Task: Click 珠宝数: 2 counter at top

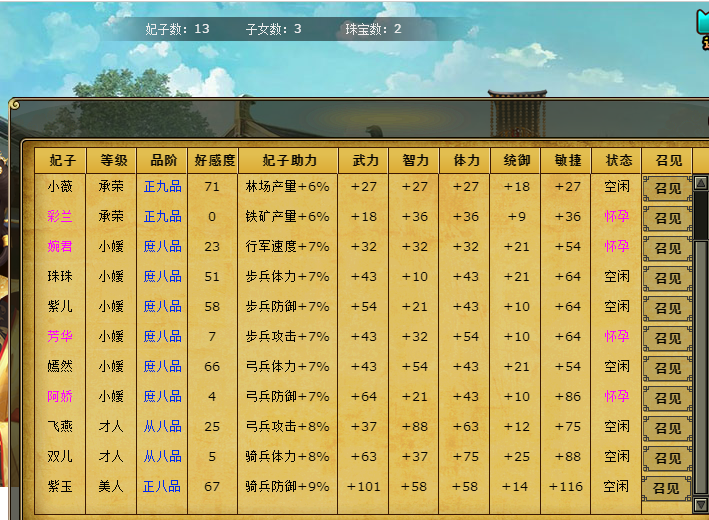Action: (373, 29)
